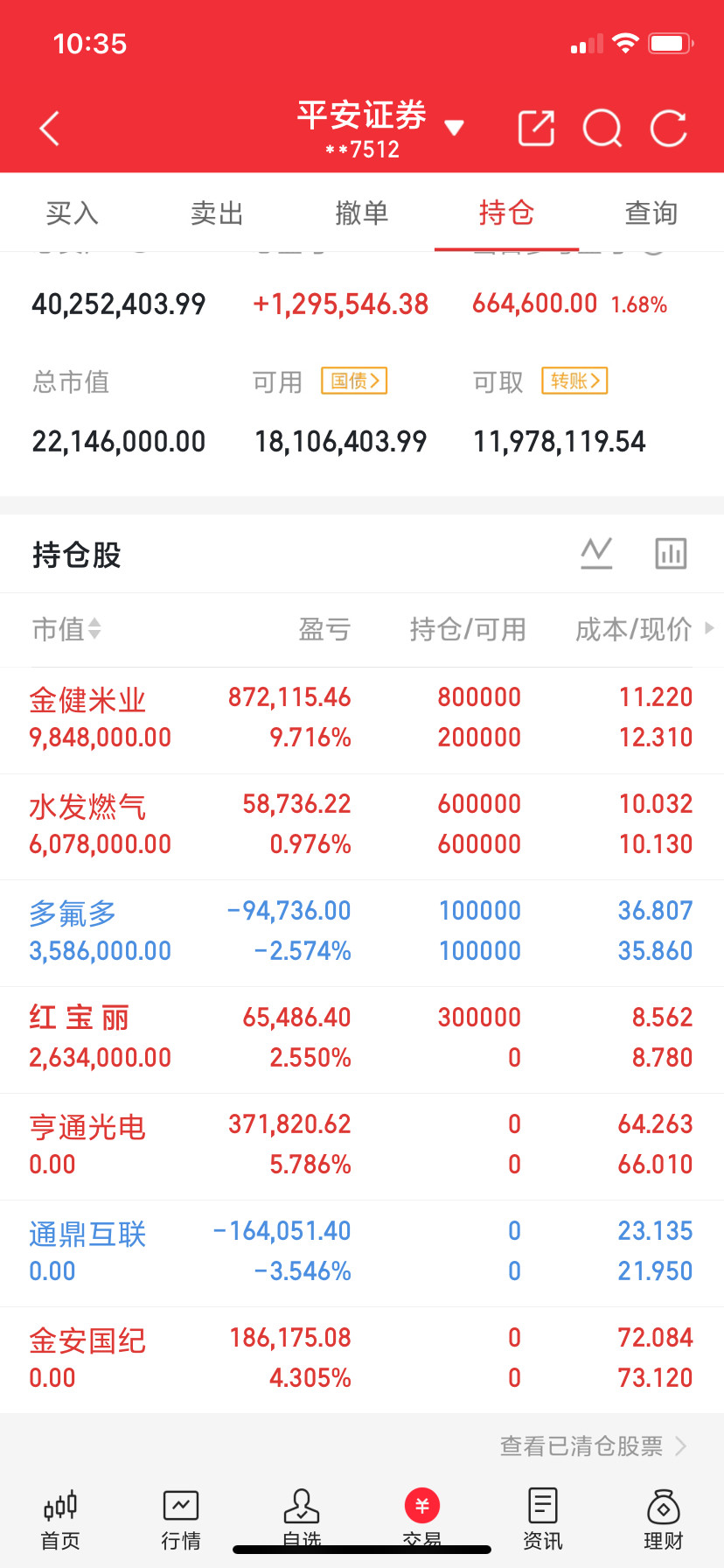Open the 金安国纪 holding row
Image resolution: width=724 pixels, height=1568 pixels.
click(362, 1360)
